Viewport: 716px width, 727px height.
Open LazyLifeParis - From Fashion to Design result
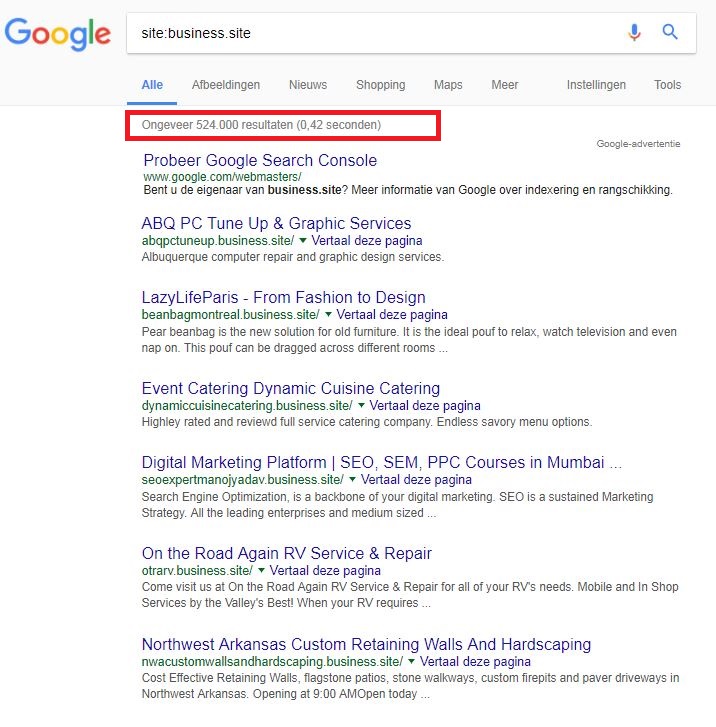pyautogui.click(x=283, y=297)
